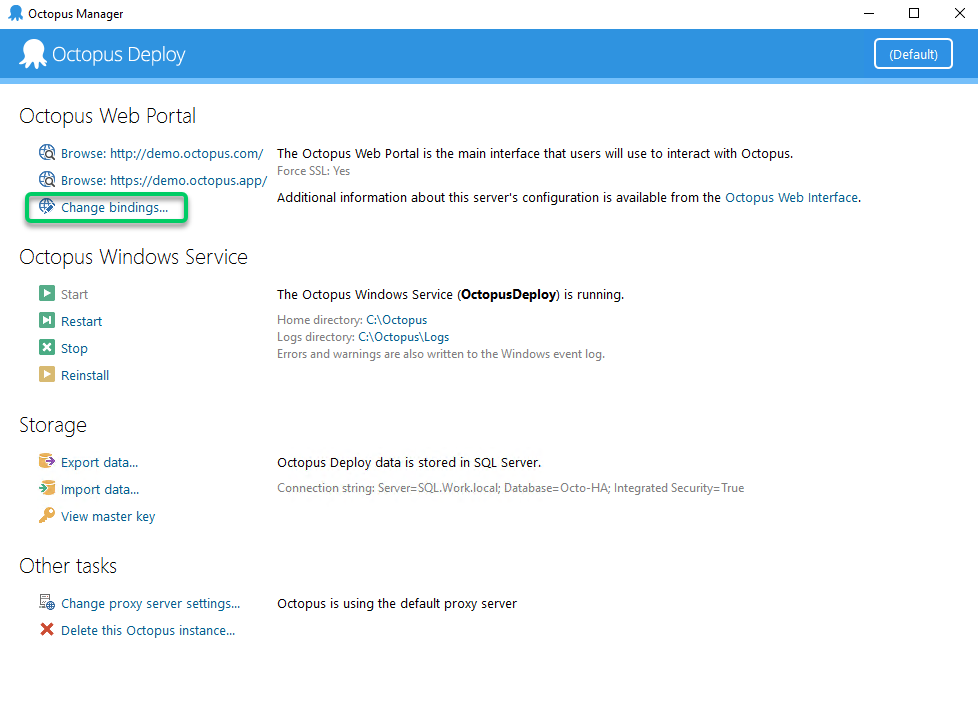978x705 pixels.
Task: Click the green Restart icon
Action: click(x=47, y=320)
